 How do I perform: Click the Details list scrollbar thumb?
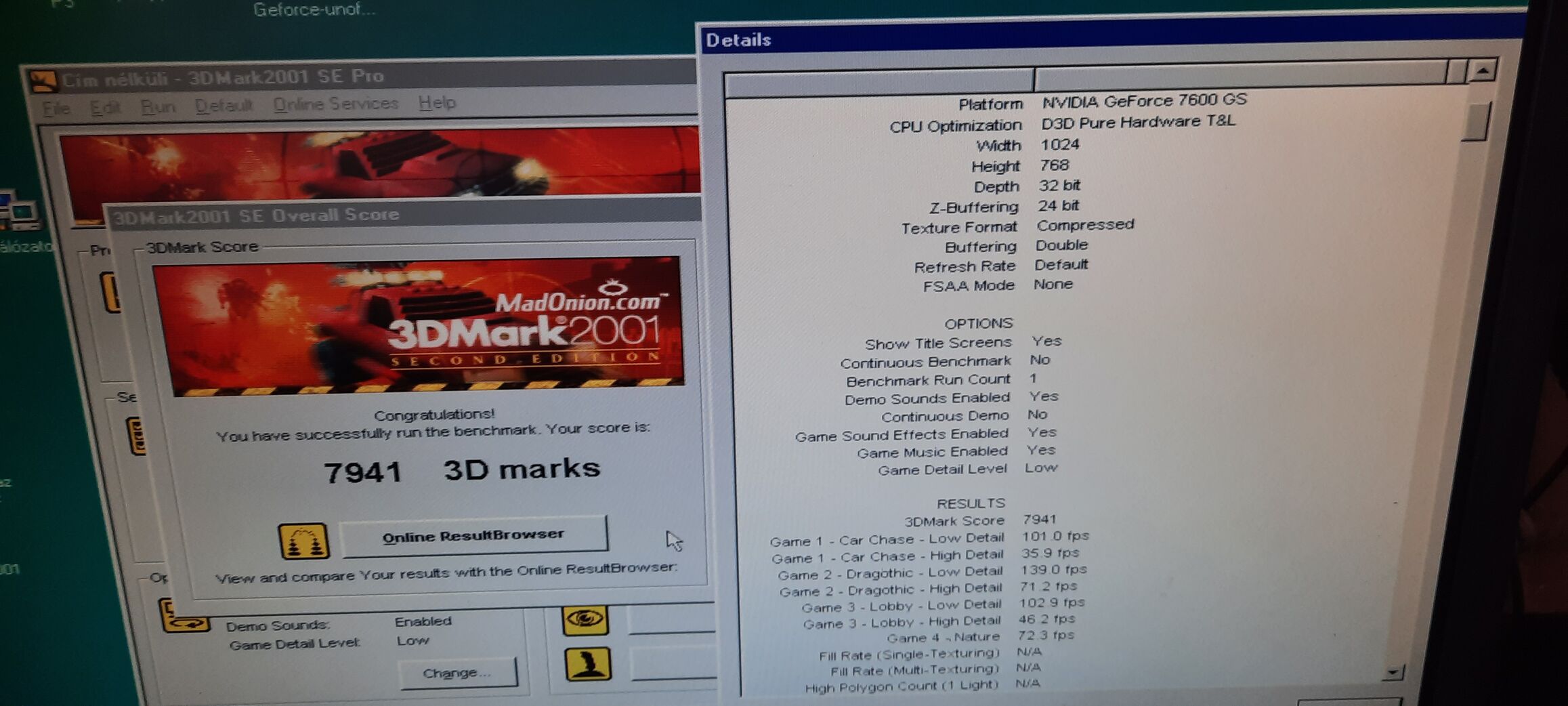tap(1475, 122)
